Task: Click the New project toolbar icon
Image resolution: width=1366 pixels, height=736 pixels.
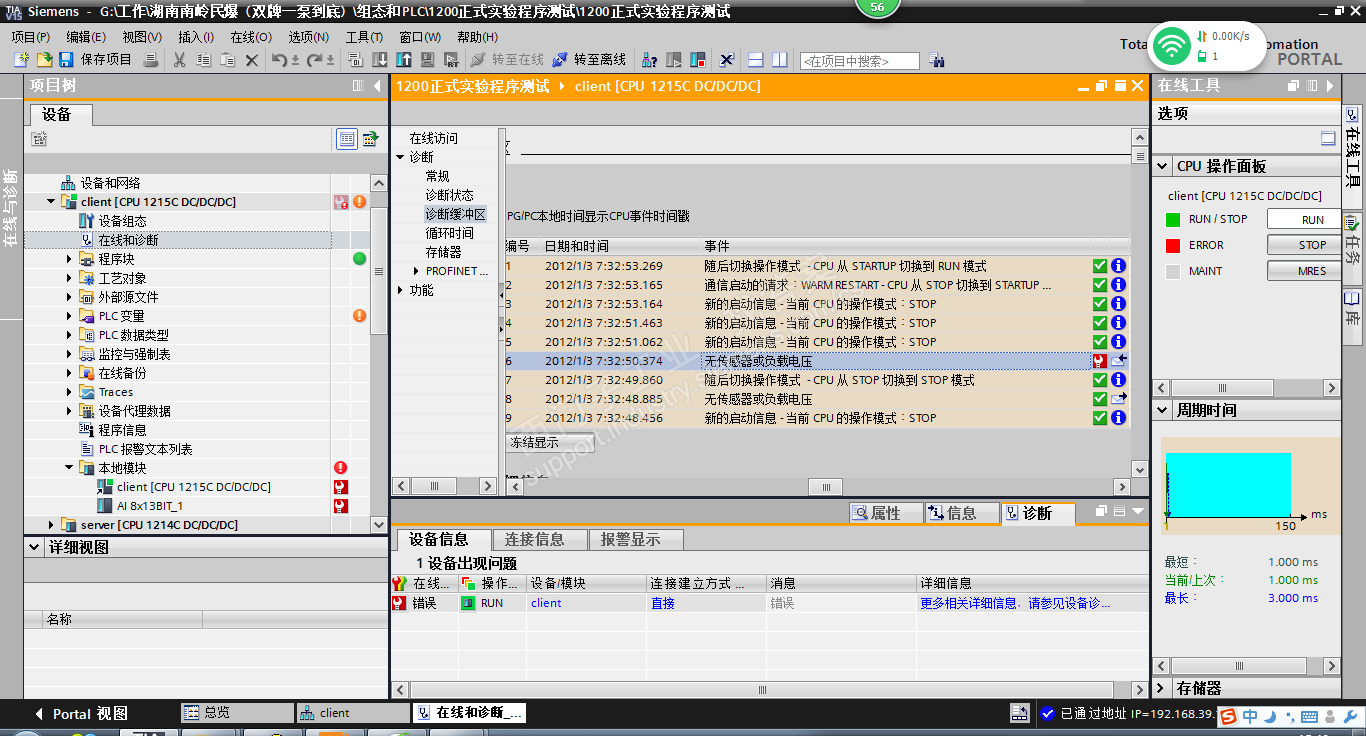Action: (x=21, y=60)
